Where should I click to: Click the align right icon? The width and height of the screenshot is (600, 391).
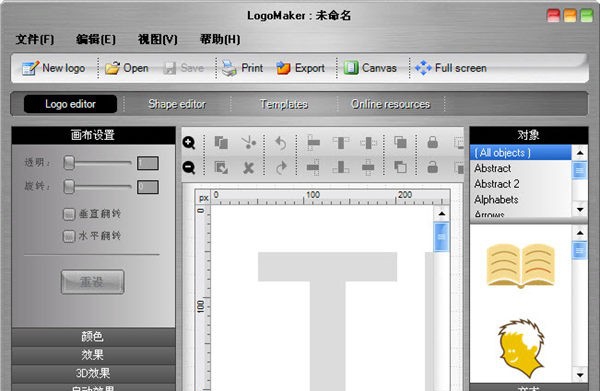point(313,168)
